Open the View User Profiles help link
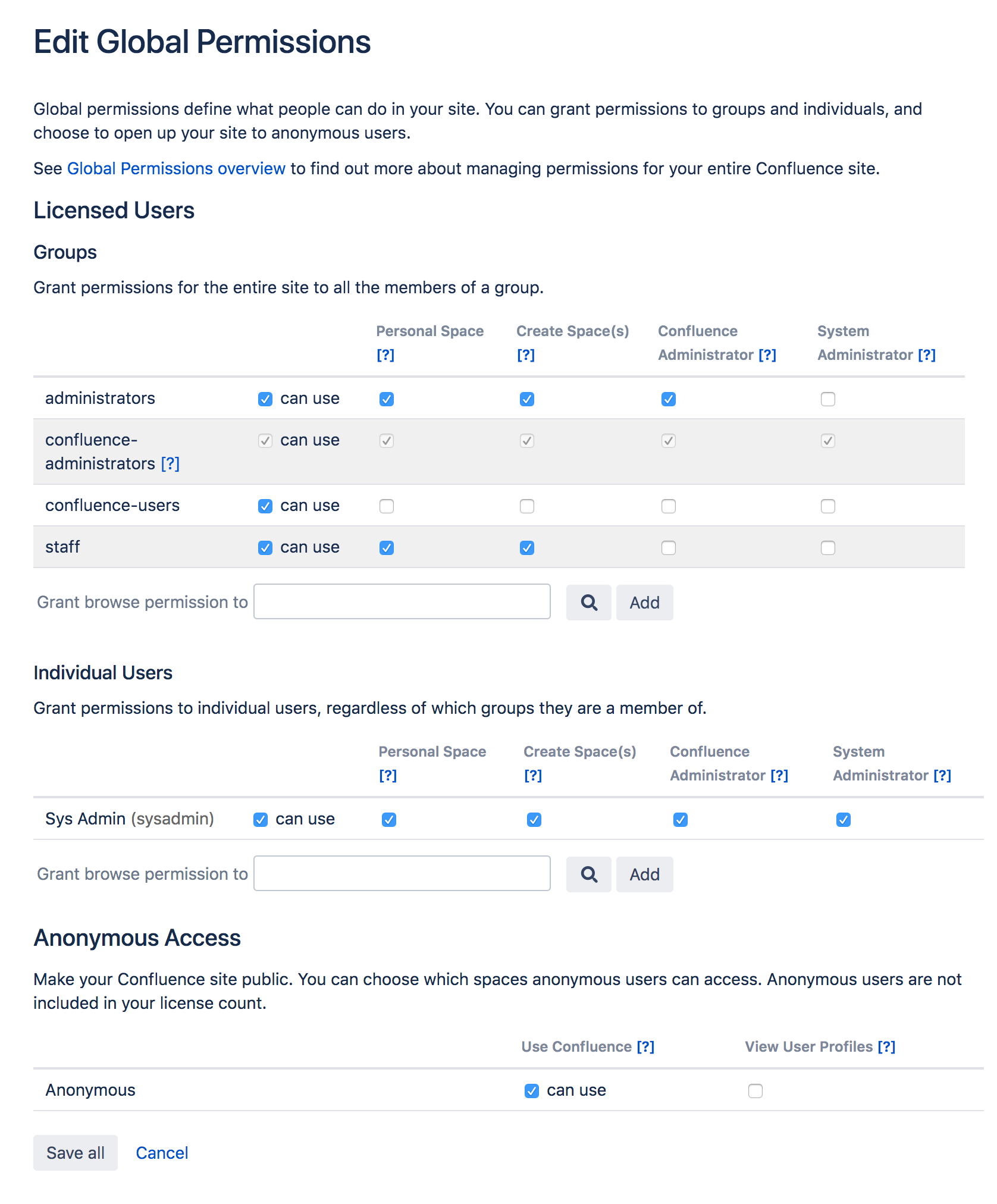The width and height of the screenshot is (997, 1204). click(886, 1047)
